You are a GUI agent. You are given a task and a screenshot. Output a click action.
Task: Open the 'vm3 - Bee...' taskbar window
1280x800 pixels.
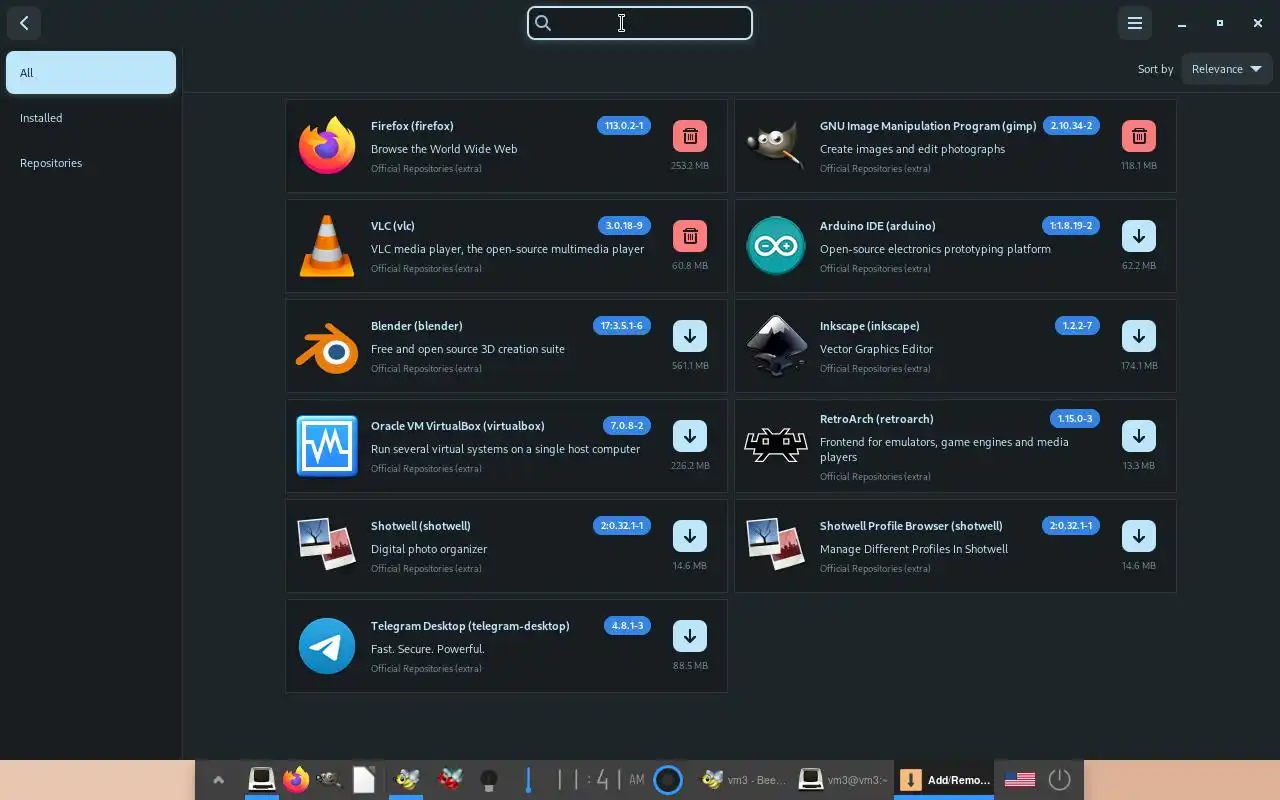[744, 780]
